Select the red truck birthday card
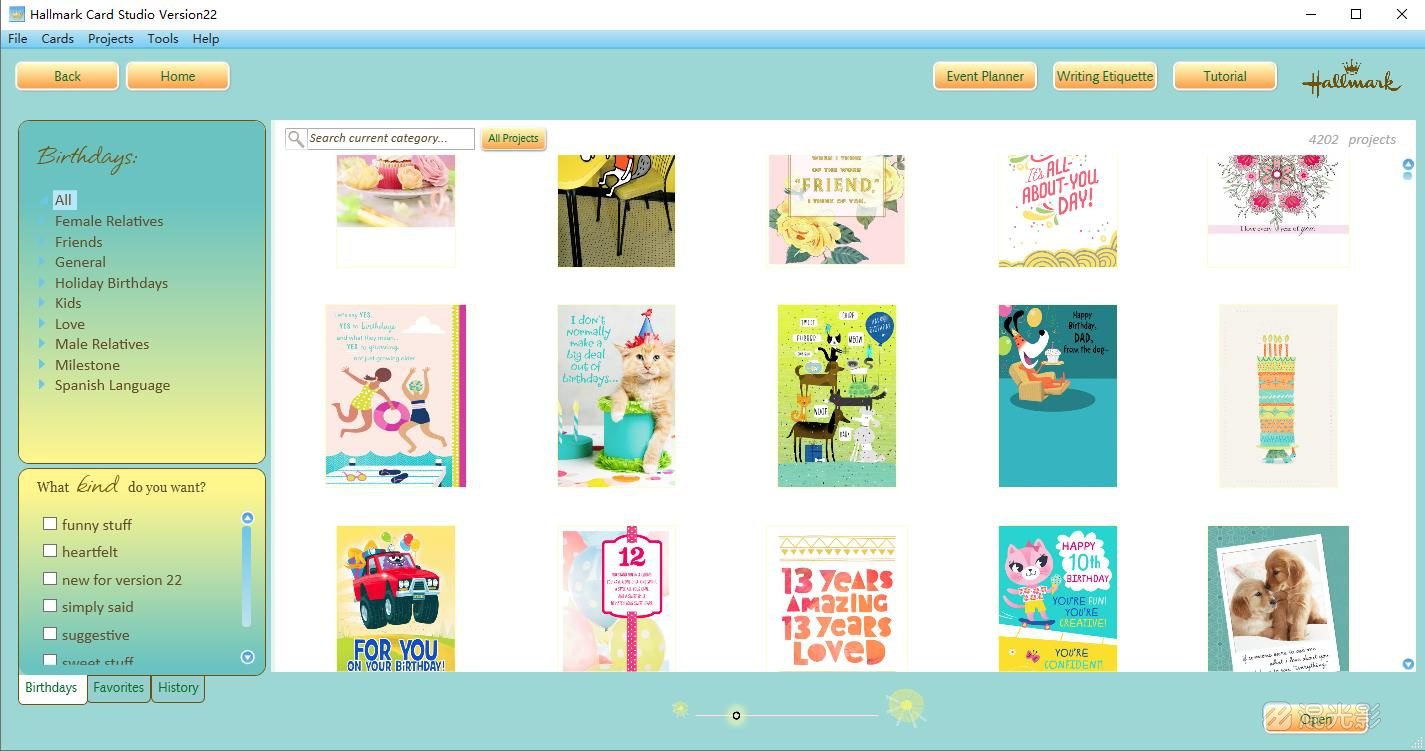Image resolution: width=1425 pixels, height=751 pixels. tap(396, 599)
